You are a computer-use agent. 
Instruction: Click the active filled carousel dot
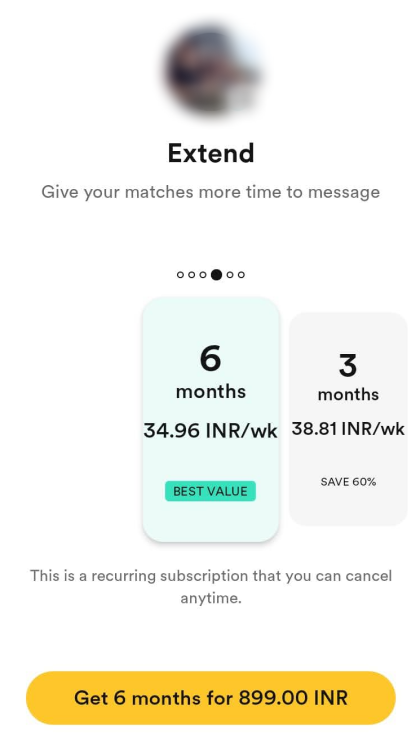[216, 275]
